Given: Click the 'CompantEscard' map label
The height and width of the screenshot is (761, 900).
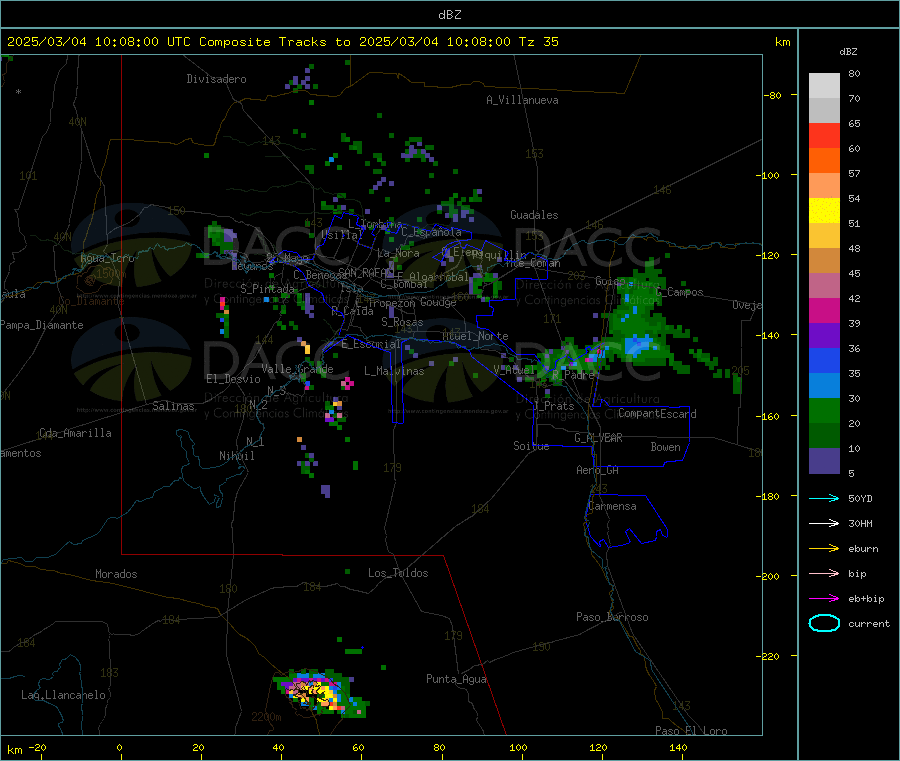Looking at the screenshot, I should (657, 414).
